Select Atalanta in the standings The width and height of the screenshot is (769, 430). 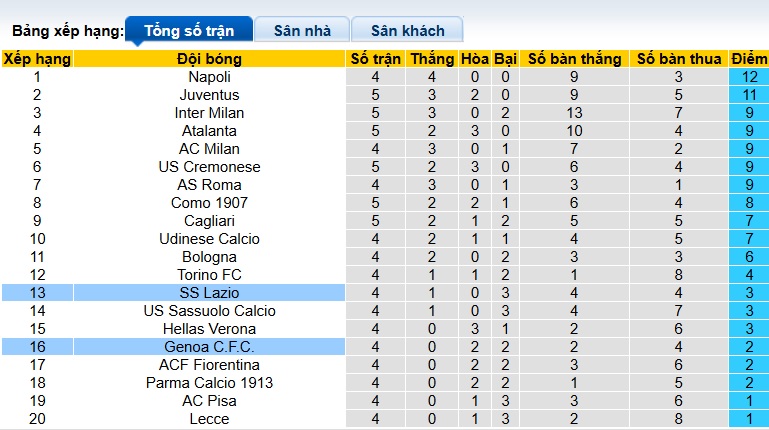(x=209, y=131)
